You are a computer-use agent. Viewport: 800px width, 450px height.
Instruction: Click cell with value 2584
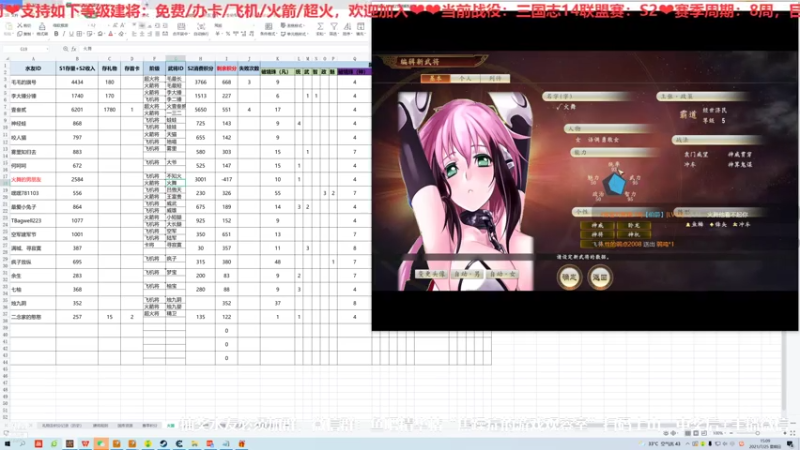77,180
